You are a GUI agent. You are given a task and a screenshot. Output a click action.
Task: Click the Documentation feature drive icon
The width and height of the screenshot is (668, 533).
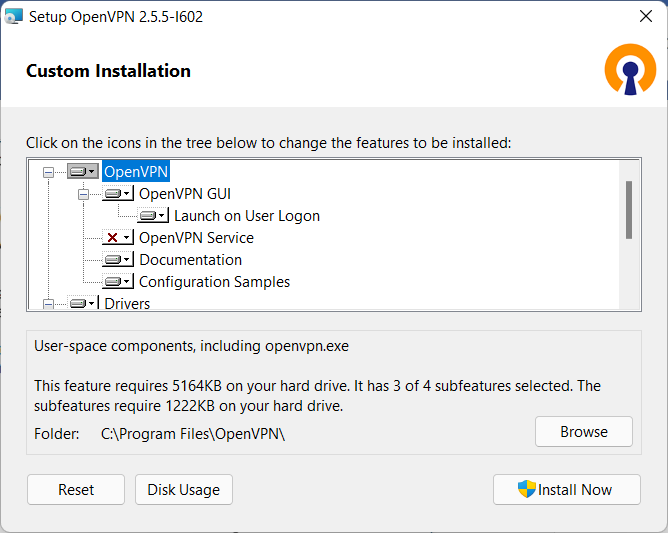[118, 260]
